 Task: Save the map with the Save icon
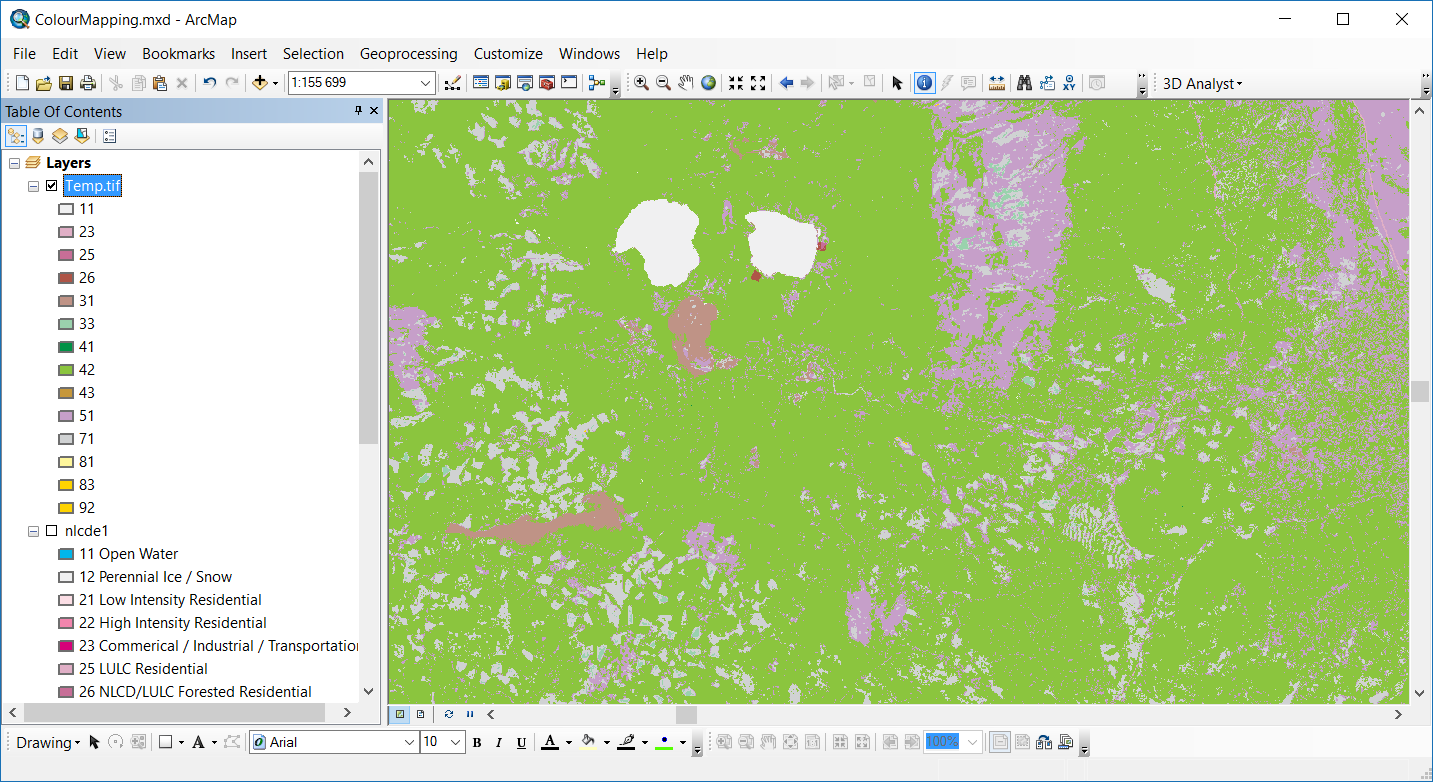point(66,83)
